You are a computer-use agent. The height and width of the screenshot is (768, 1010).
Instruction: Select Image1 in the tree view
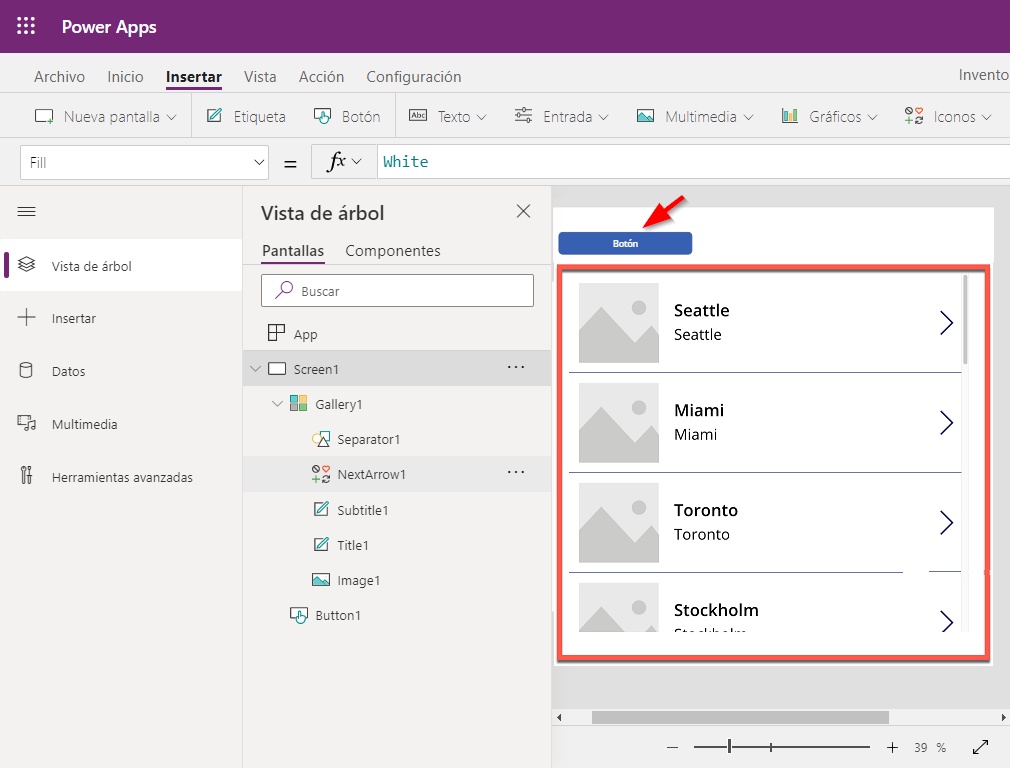click(x=397, y=581)
